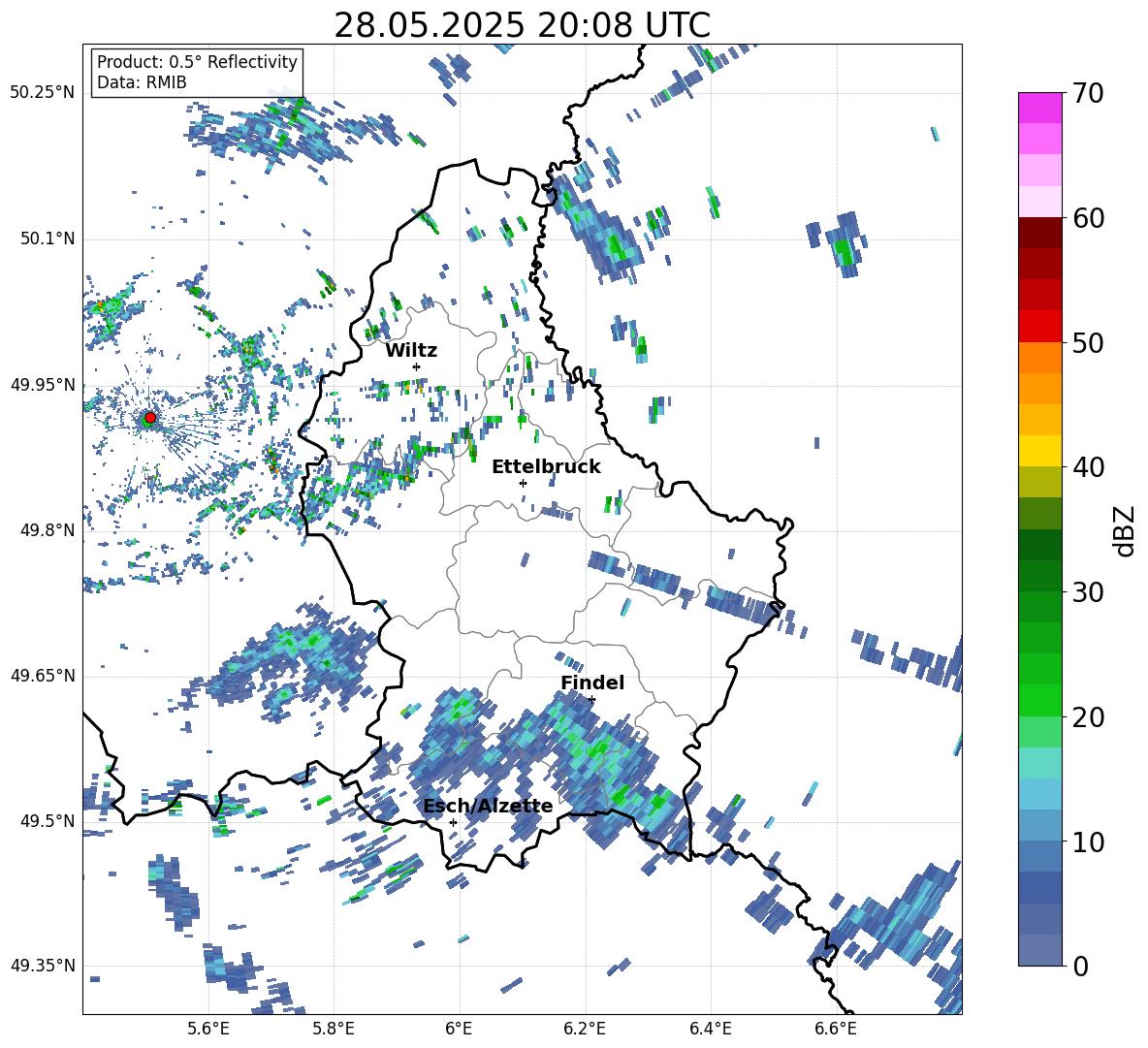Click the 0 tick label on colorbar
Screen dimensions: 1148x1048
pyautogui.click(x=1080, y=966)
